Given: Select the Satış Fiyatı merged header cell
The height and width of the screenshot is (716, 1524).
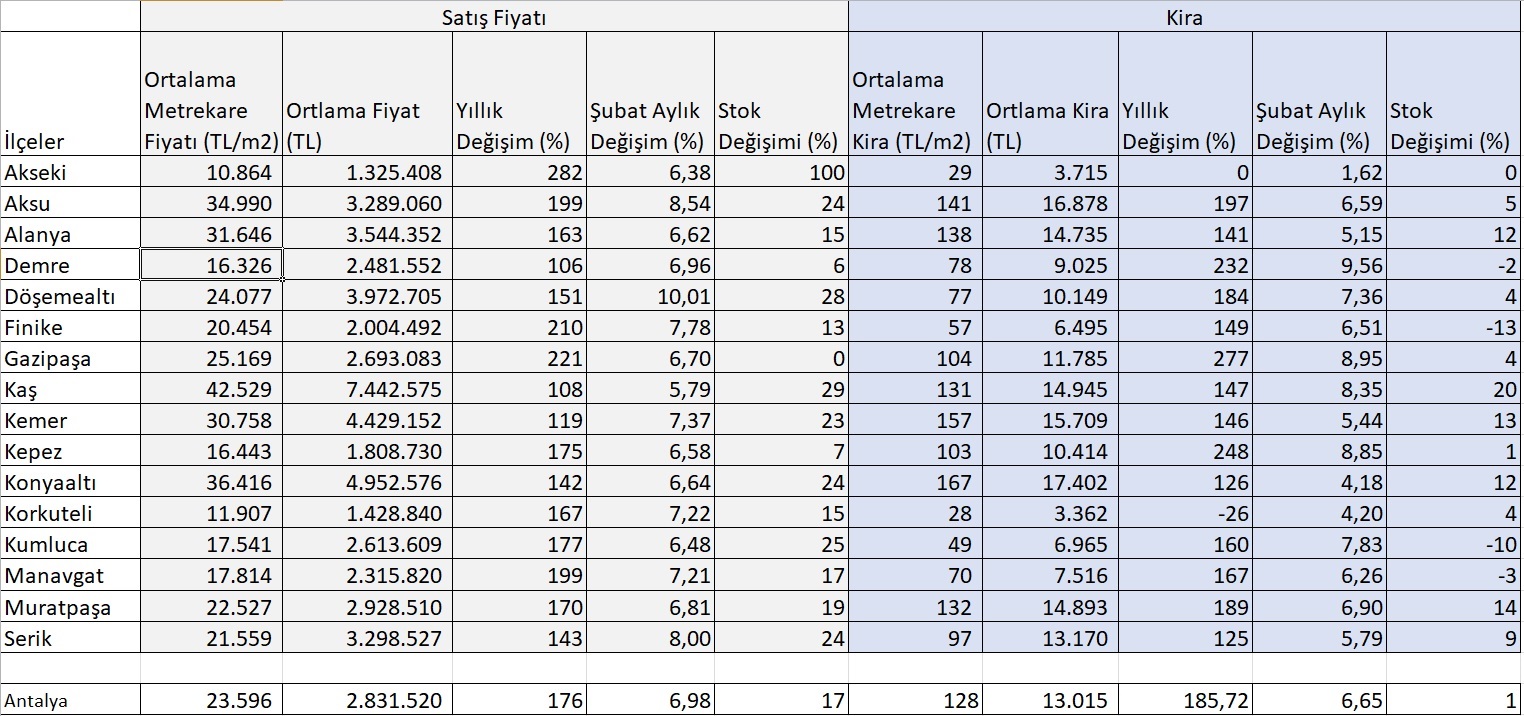Looking at the screenshot, I should 494,17.
